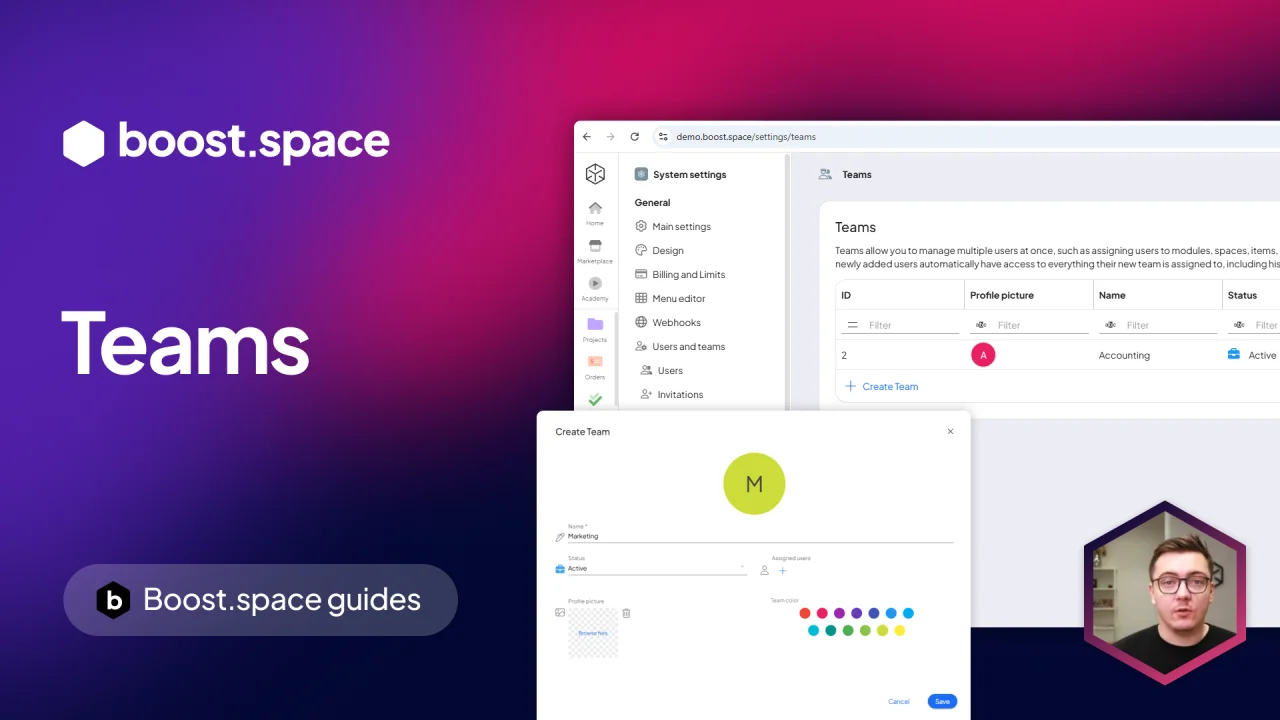Open Profile picture filter operator icon
Image resolution: width=1280 pixels, height=720 pixels.
point(981,325)
